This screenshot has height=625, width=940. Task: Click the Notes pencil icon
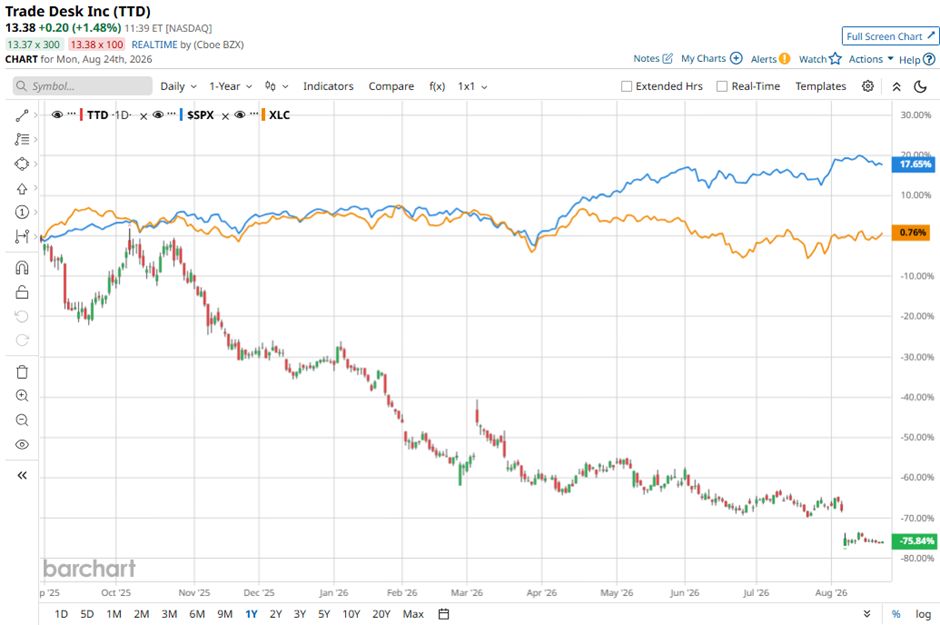(667, 59)
